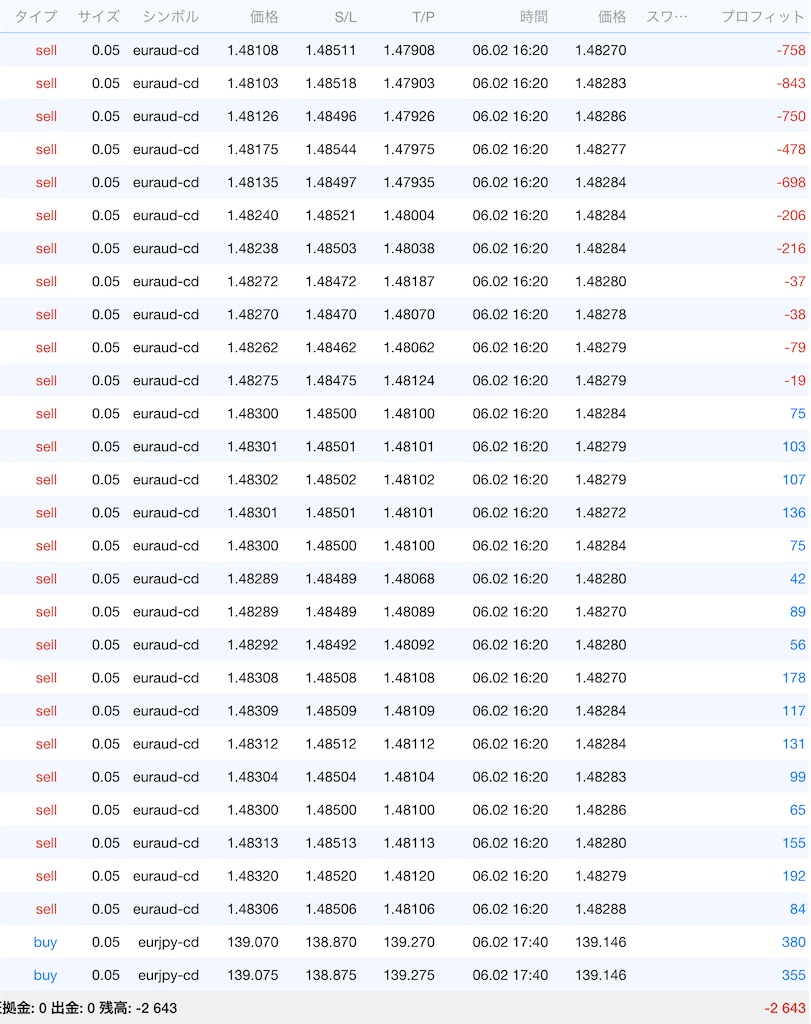Screen dimensions: 811x1024
Task: Click the take profit value 1.48187
Action: [x=409, y=281]
